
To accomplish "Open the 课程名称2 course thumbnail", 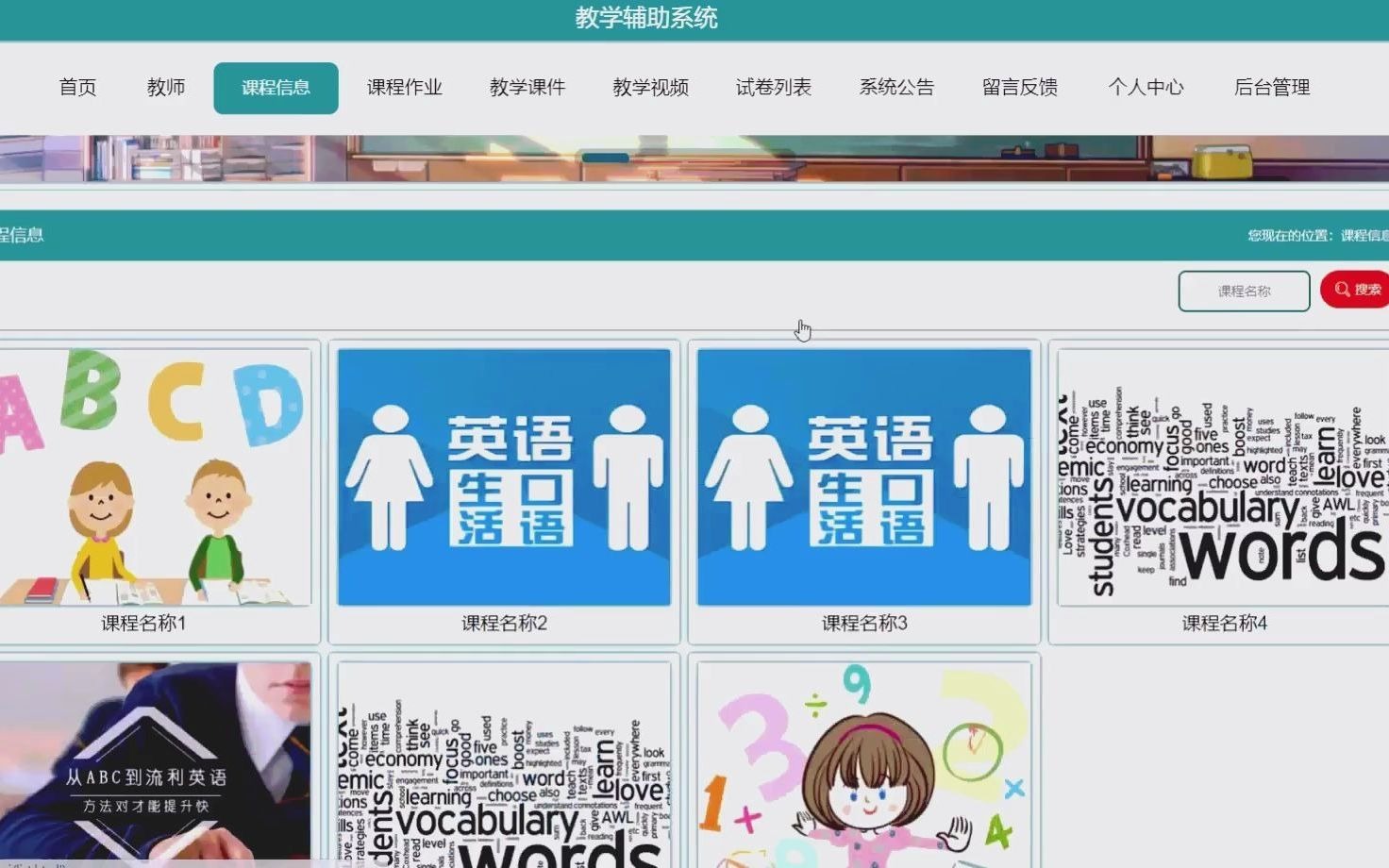I will pos(503,475).
